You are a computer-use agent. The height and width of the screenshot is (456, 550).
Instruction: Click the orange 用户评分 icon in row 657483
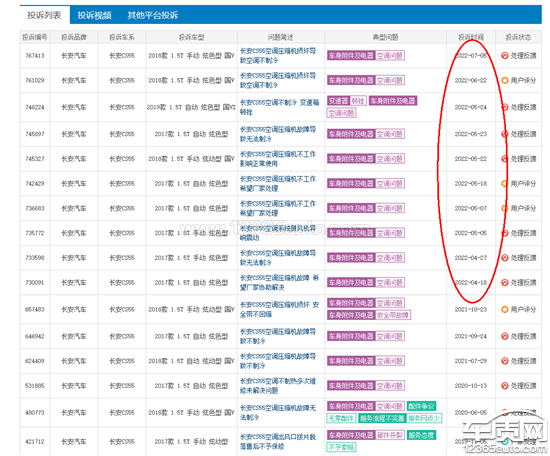click(x=504, y=309)
